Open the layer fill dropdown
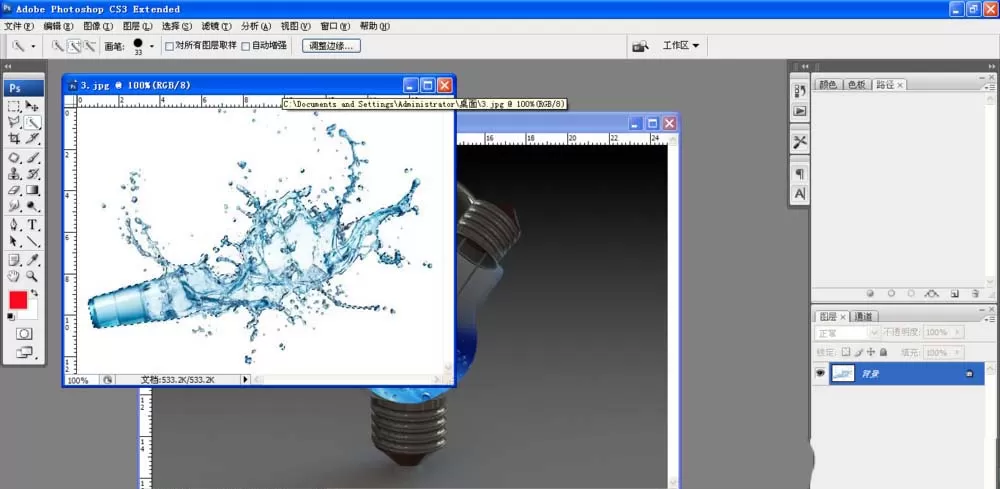This screenshot has height=489, width=1000. 957,353
